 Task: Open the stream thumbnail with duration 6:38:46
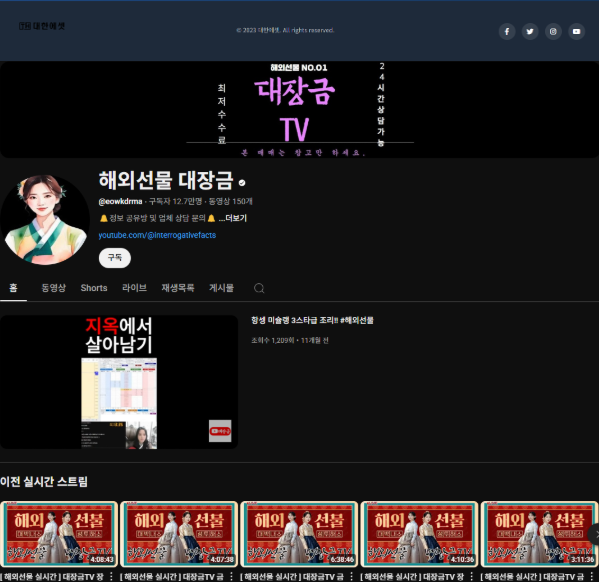pos(299,534)
